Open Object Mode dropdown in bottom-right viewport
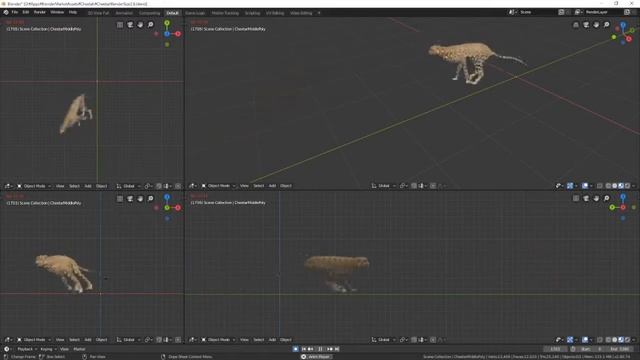640x360 pixels. pyautogui.click(x=218, y=340)
